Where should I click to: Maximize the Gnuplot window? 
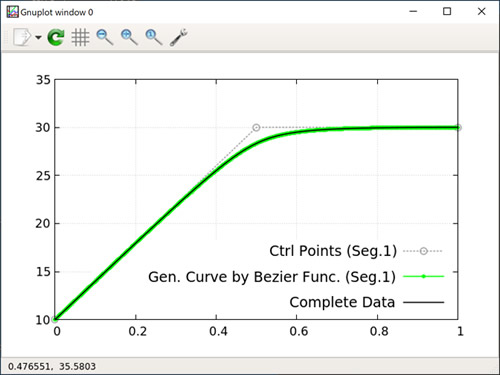pos(447,12)
